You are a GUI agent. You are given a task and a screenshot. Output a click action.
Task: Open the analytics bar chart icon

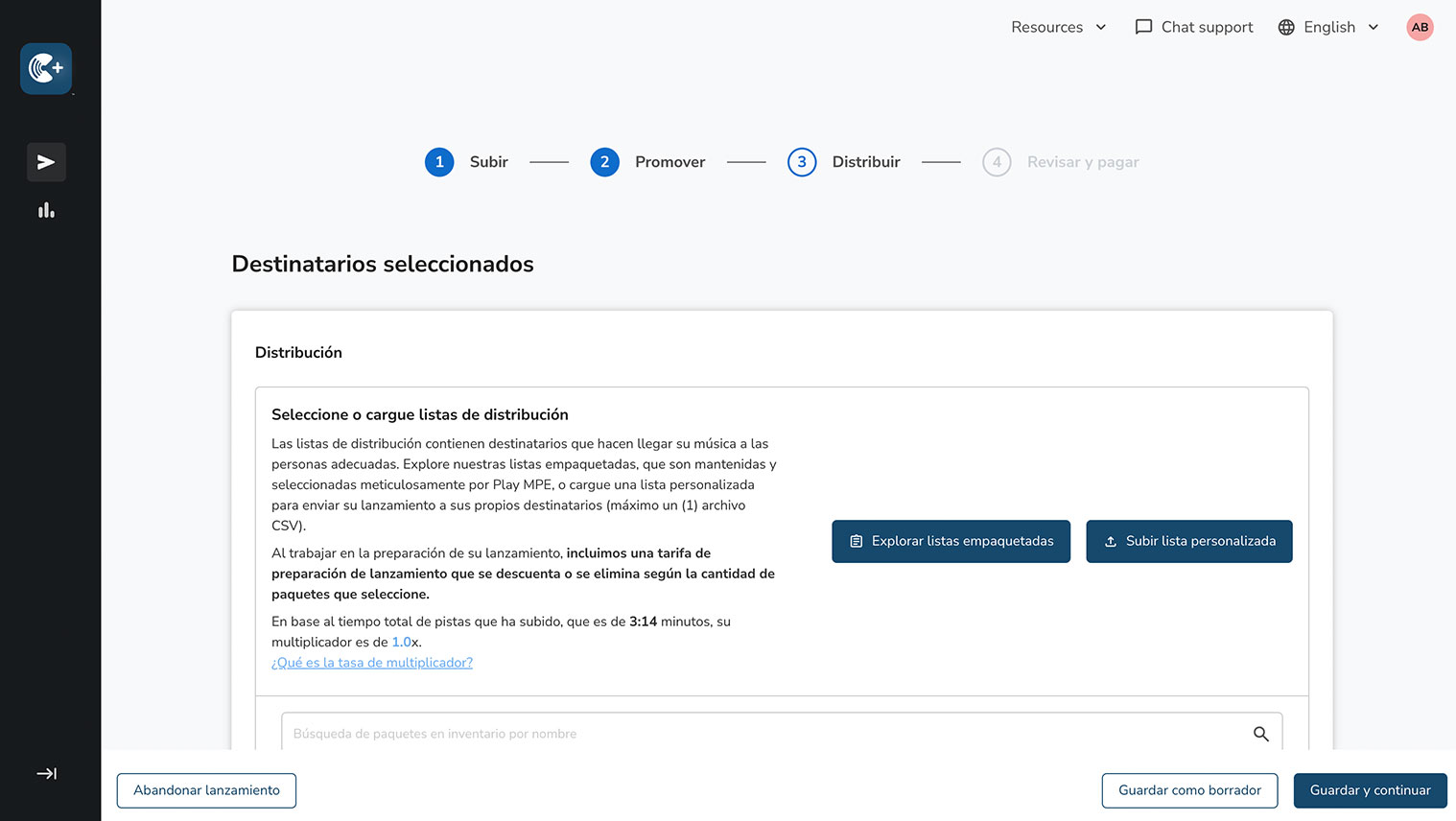(x=46, y=210)
